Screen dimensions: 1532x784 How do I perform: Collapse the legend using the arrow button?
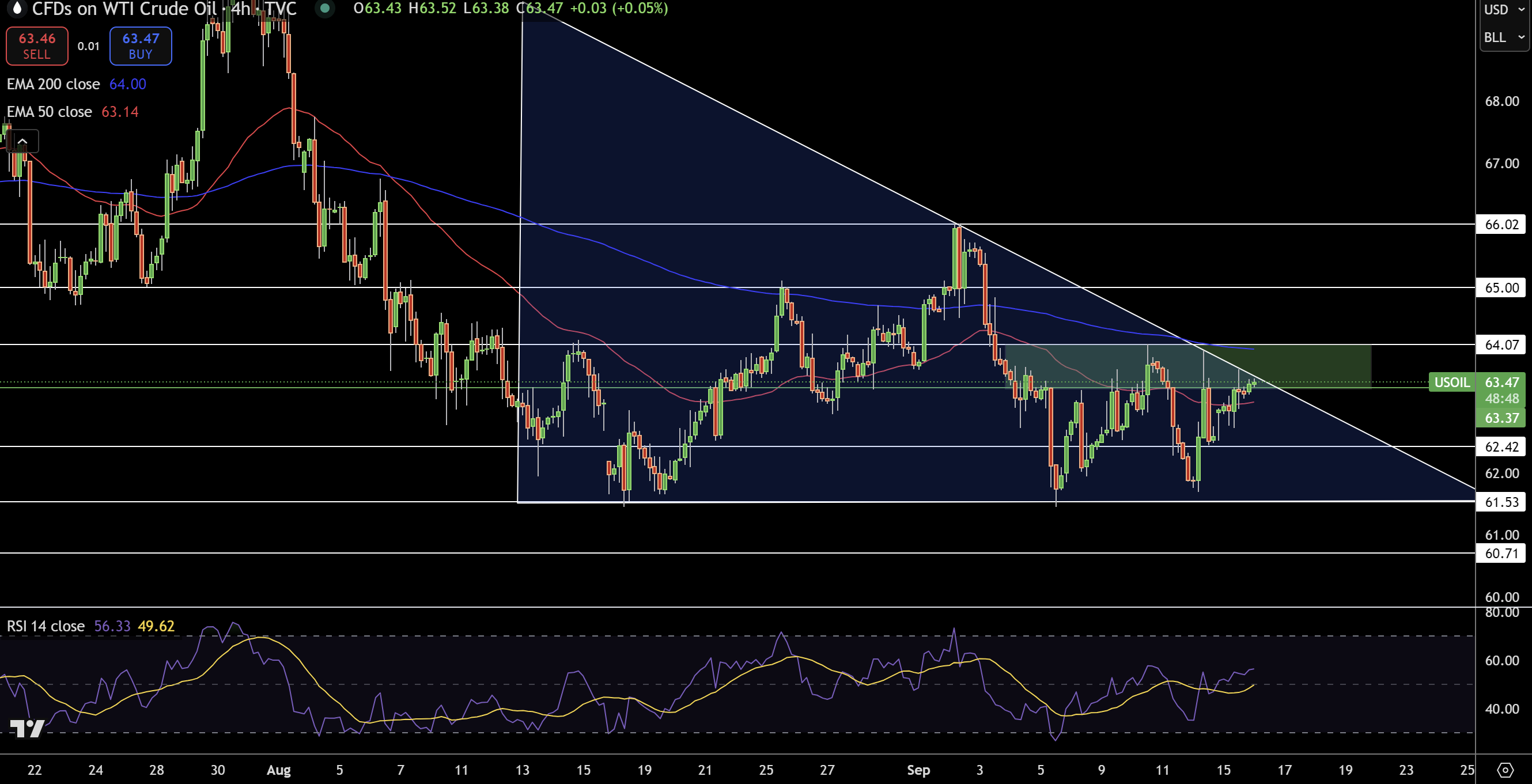[x=22, y=141]
